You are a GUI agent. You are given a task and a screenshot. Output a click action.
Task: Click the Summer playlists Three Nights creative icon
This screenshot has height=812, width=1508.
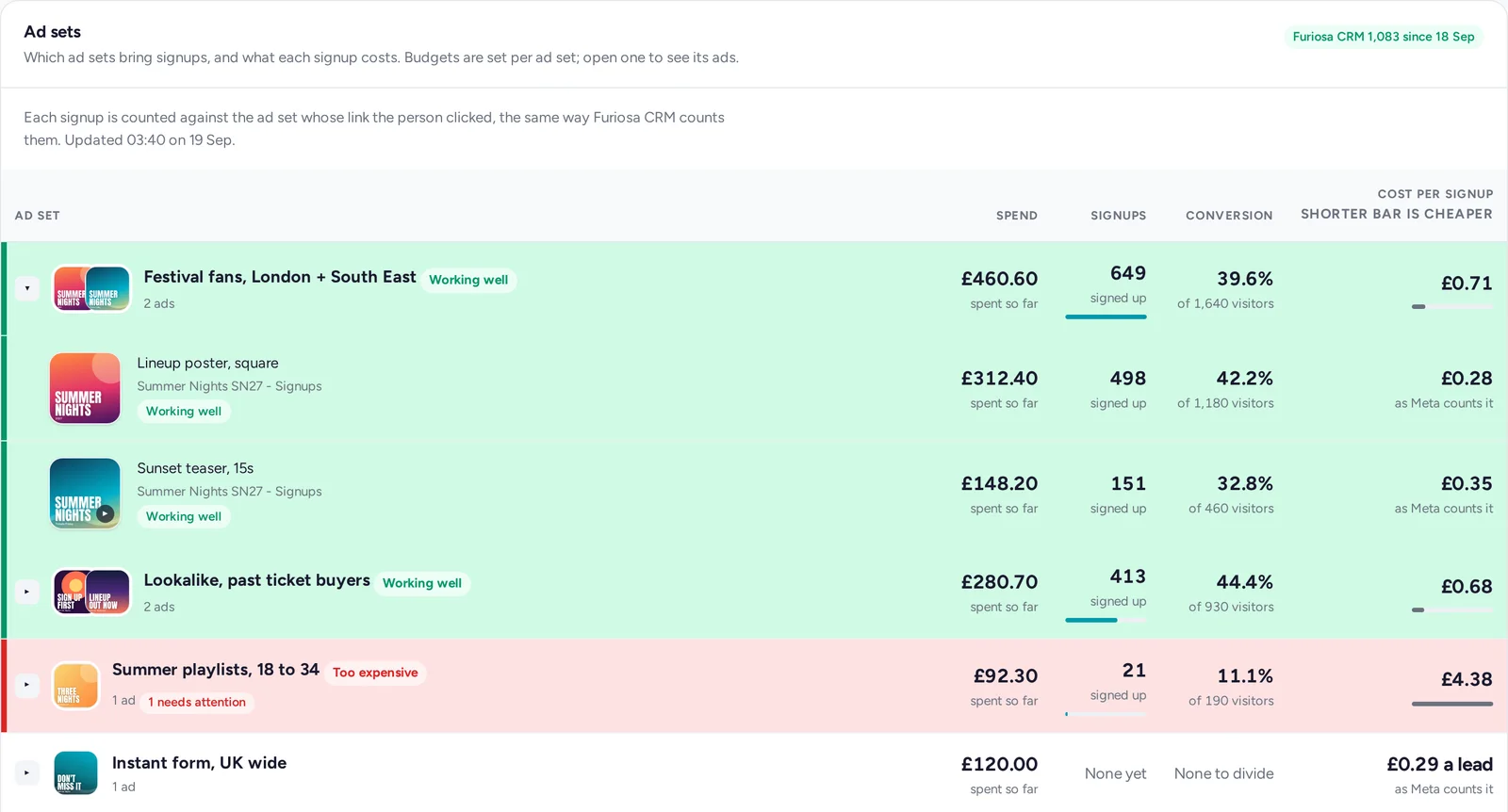pos(76,685)
